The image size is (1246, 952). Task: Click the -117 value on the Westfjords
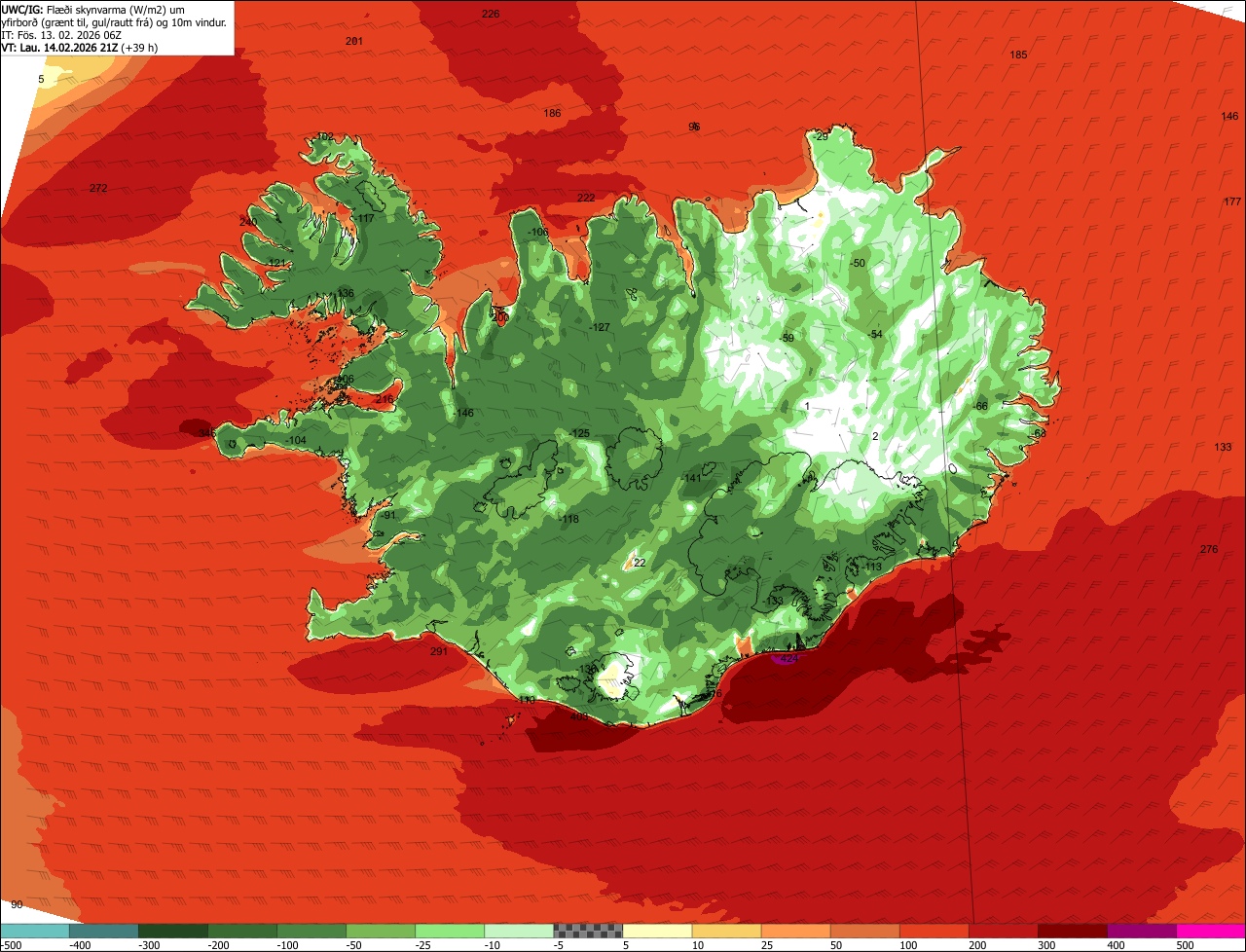point(364,218)
